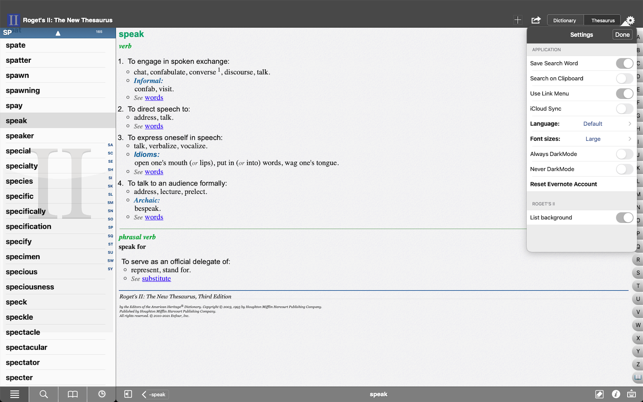Open Font sizes Large setting row
This screenshot has height=402, width=643.
pos(581,139)
